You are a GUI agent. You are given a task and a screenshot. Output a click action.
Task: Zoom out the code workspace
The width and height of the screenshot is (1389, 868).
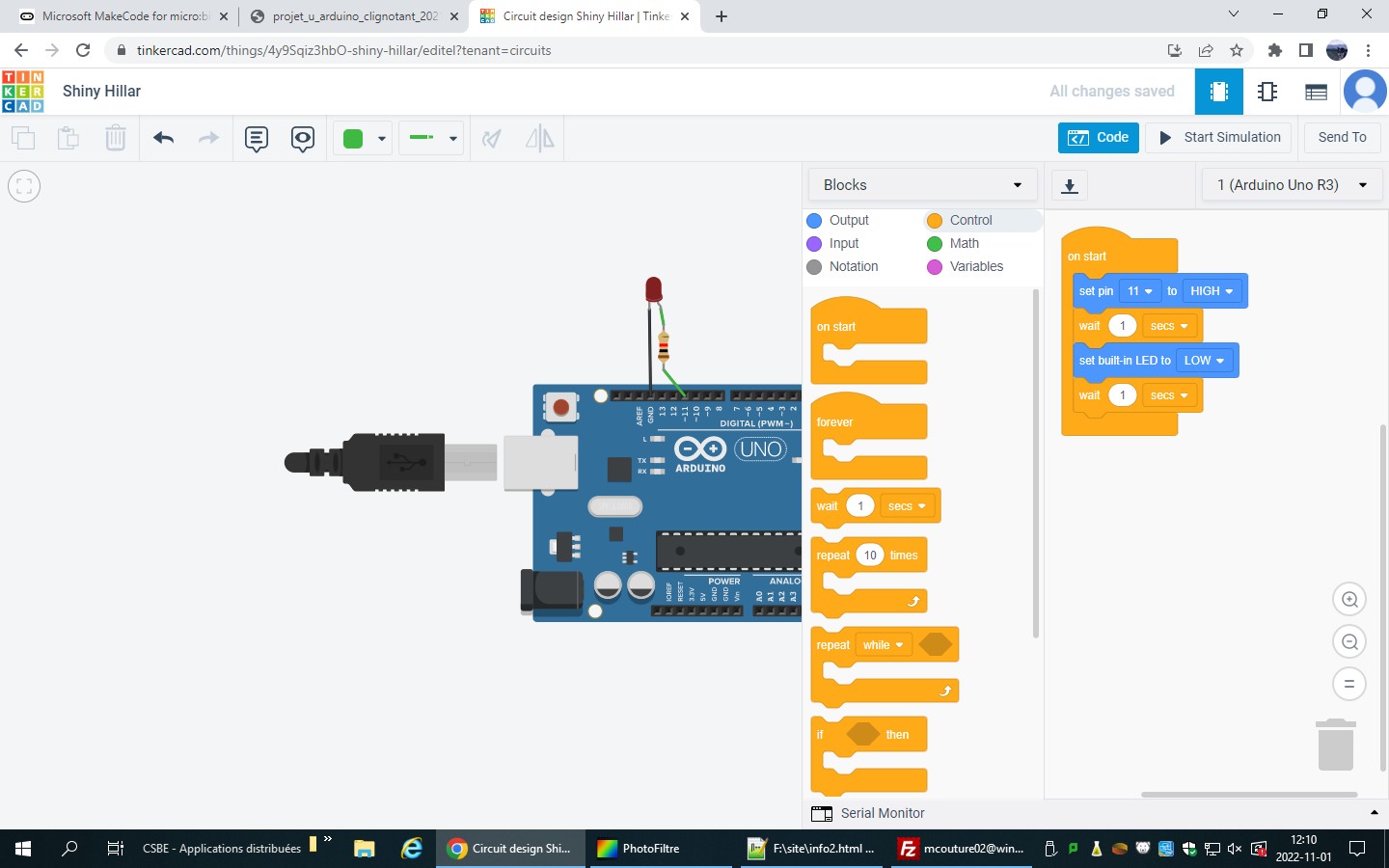tap(1349, 641)
